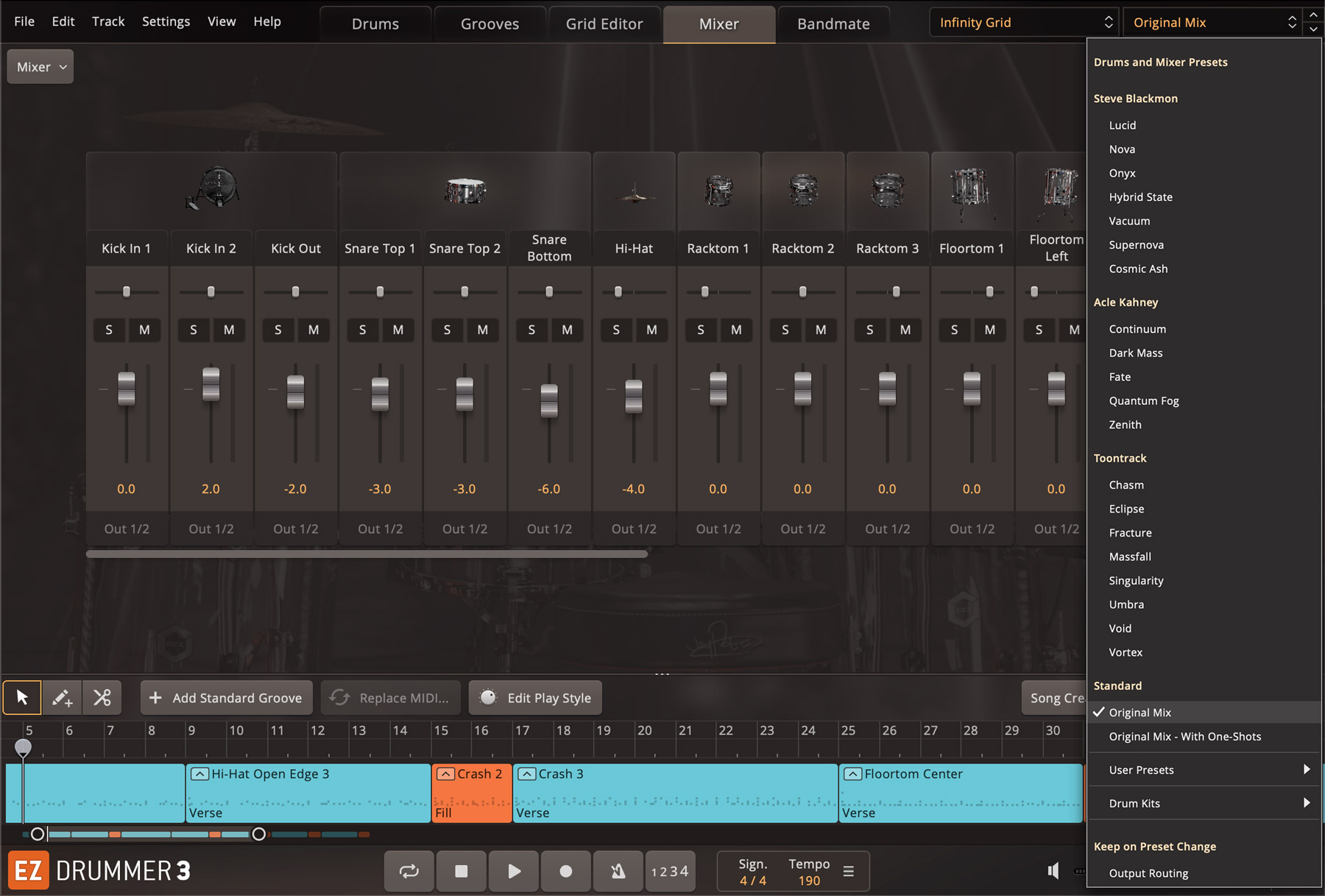
Task: Solo the Kick In 1 channel
Action: pyautogui.click(x=109, y=330)
